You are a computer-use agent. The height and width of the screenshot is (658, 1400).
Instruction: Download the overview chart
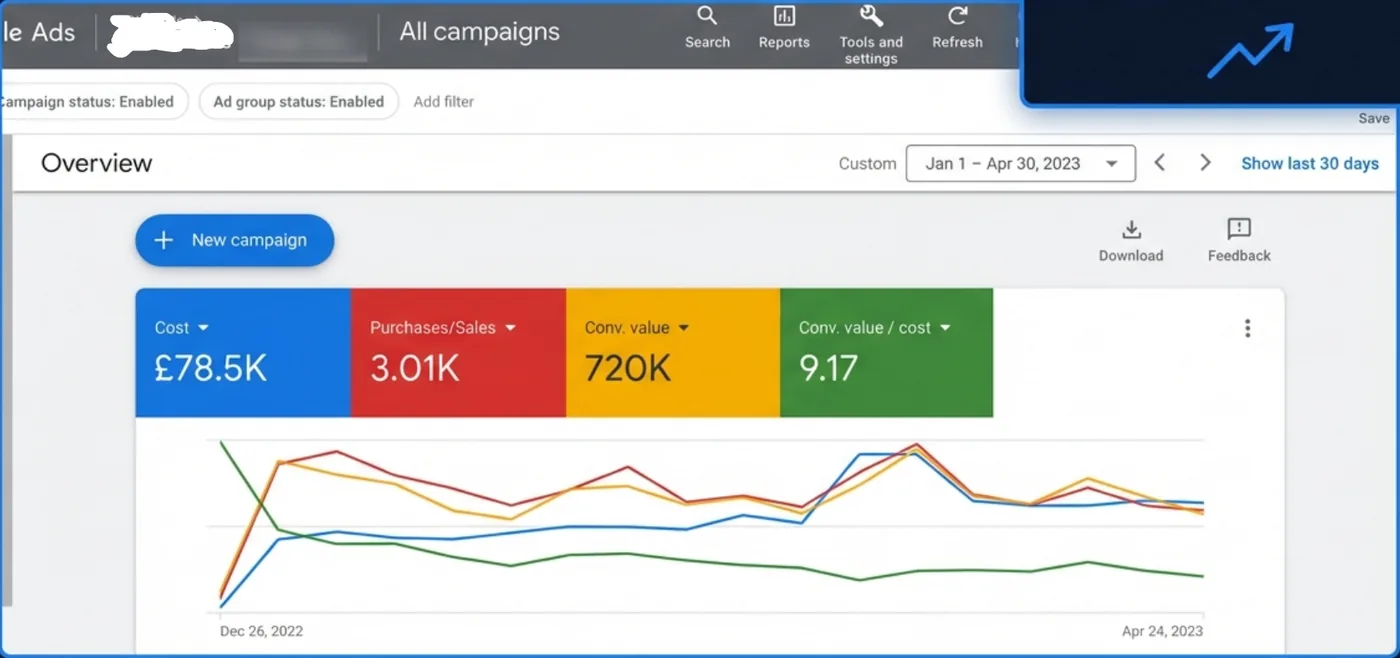1131,241
